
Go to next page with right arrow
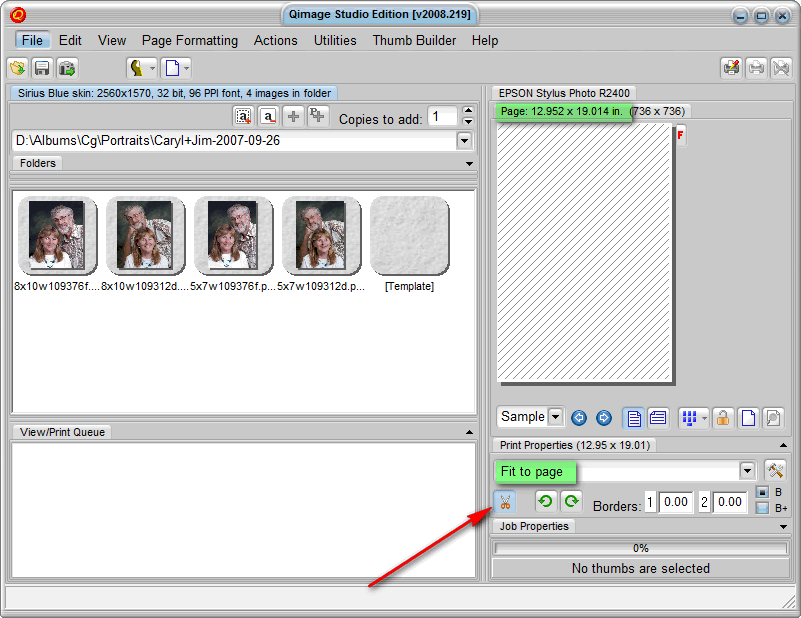coord(604,418)
